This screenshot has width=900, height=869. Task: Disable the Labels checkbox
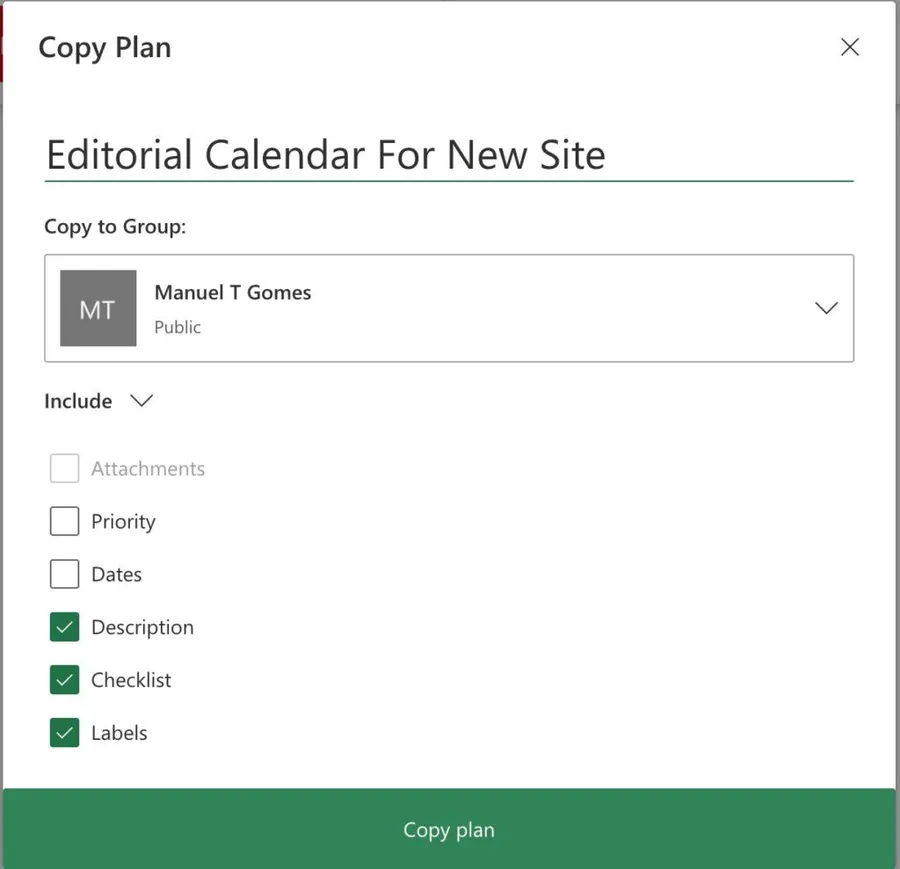(65, 733)
